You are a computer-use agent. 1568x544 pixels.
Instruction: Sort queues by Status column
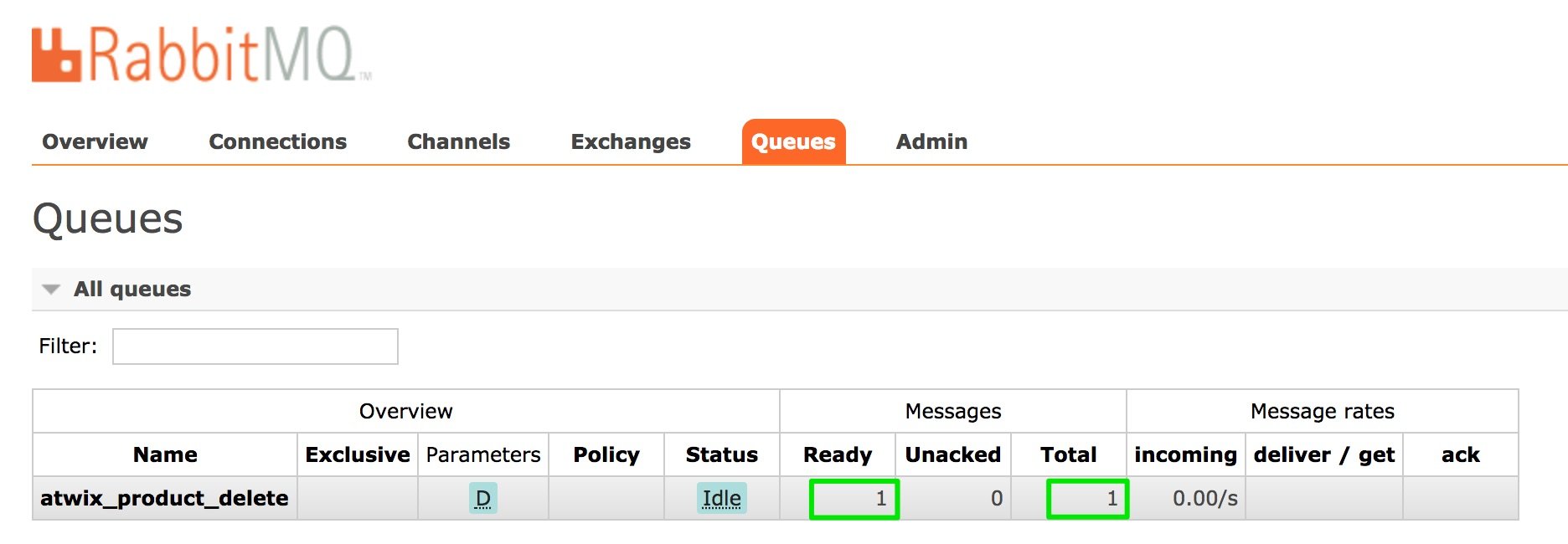722,454
